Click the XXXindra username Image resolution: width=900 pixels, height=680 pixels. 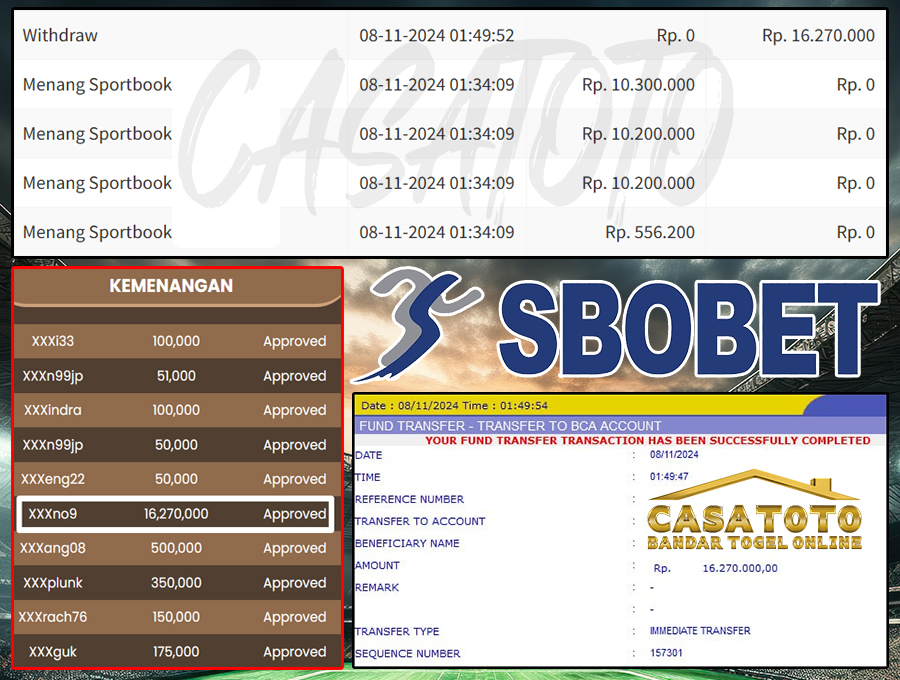point(51,410)
